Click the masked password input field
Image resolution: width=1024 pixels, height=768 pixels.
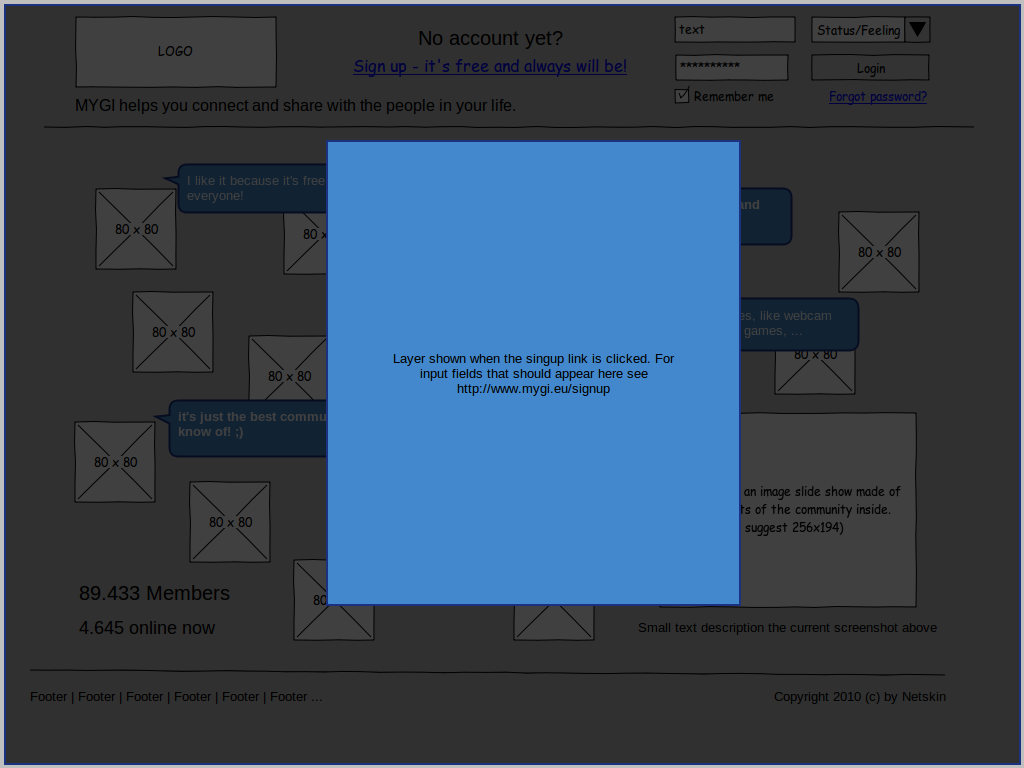(731, 67)
